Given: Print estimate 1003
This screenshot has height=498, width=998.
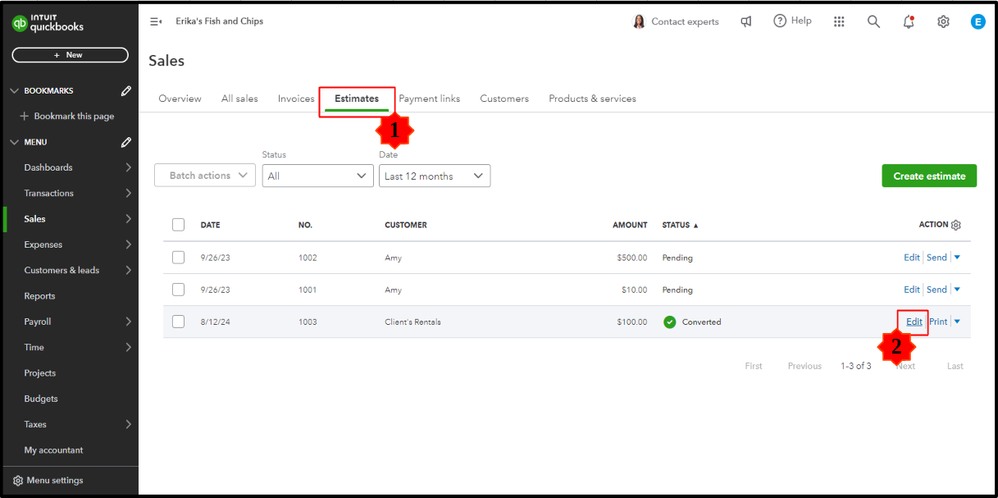Looking at the screenshot, I should 938,322.
